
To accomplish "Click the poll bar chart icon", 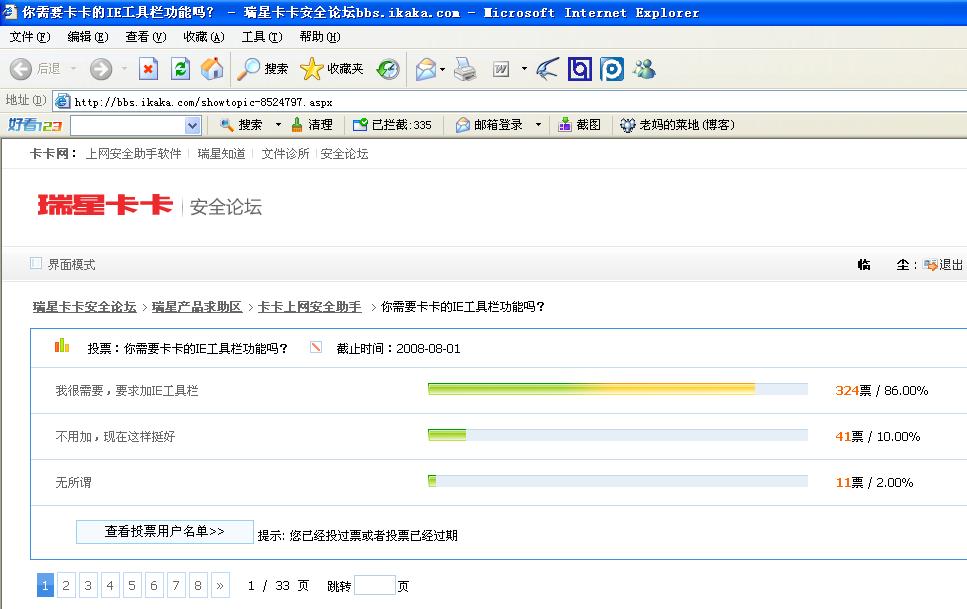I will (62, 346).
